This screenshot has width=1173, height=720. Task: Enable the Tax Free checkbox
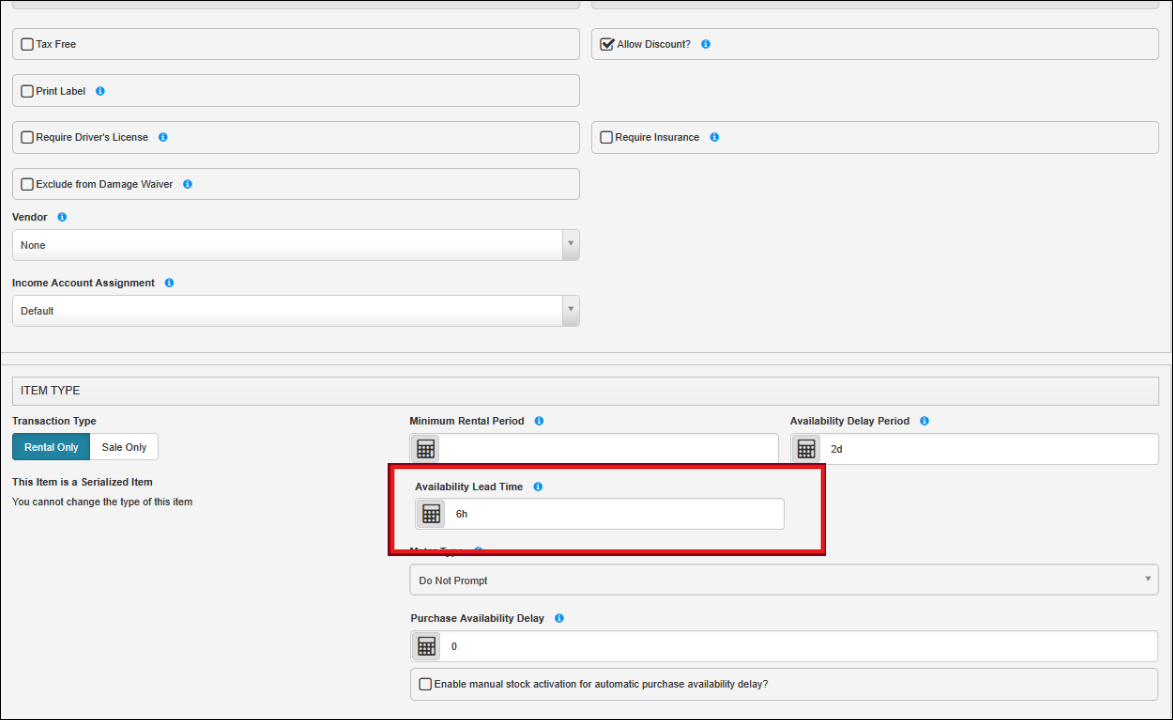tap(27, 45)
